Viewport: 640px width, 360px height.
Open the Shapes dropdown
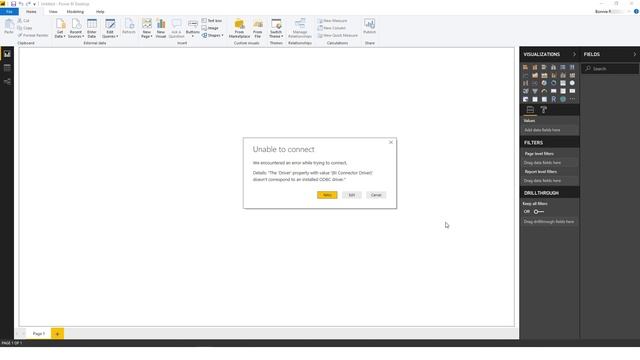(213, 35)
